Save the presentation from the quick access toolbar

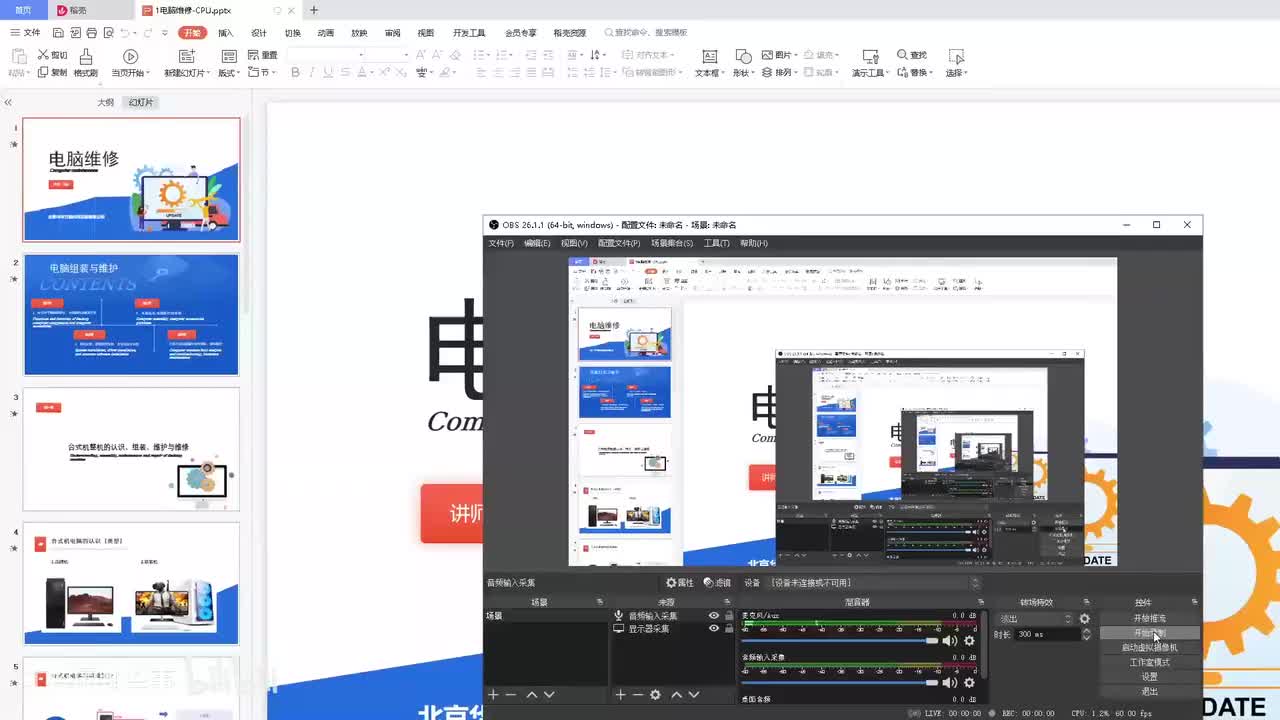coord(59,33)
